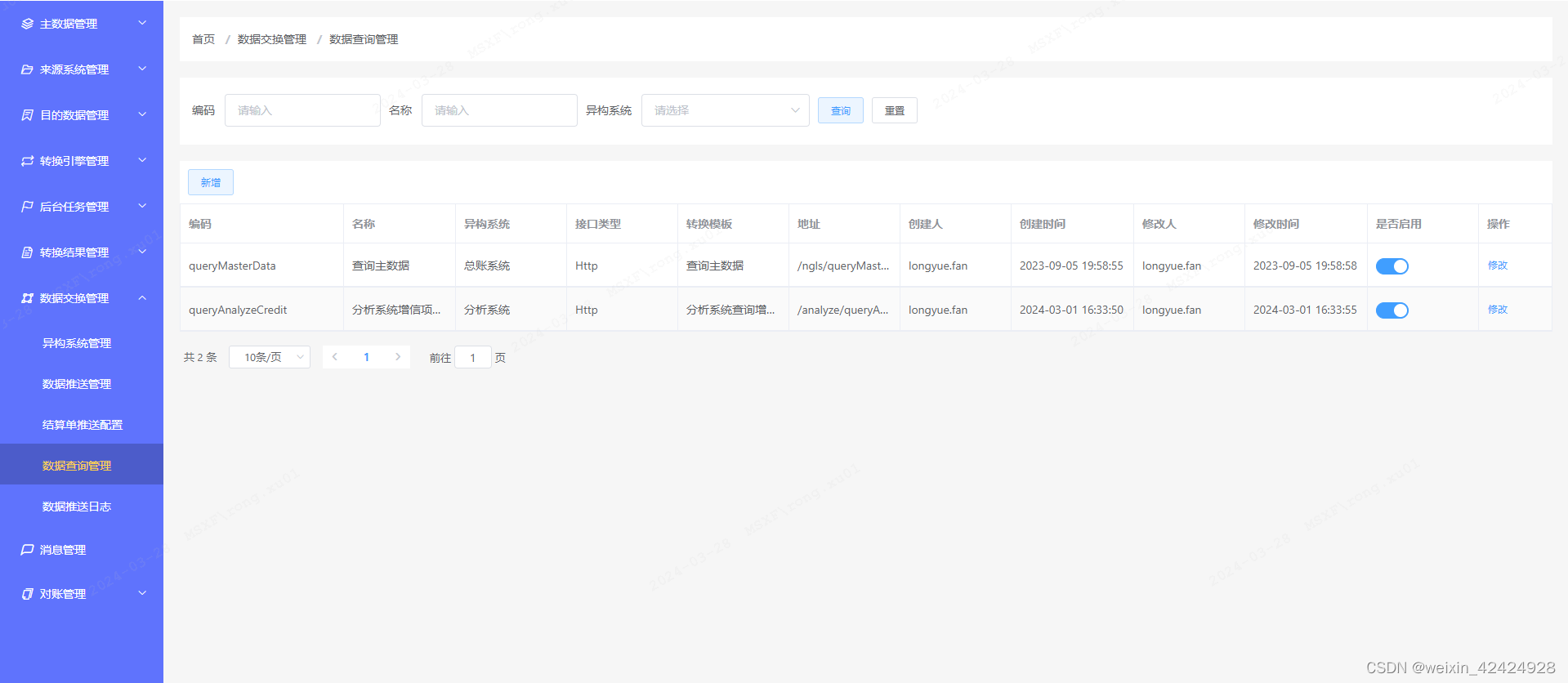This screenshot has width=1568, height=683.
Task: Click the 消息管理 chat bubble icon
Action: coord(27,550)
